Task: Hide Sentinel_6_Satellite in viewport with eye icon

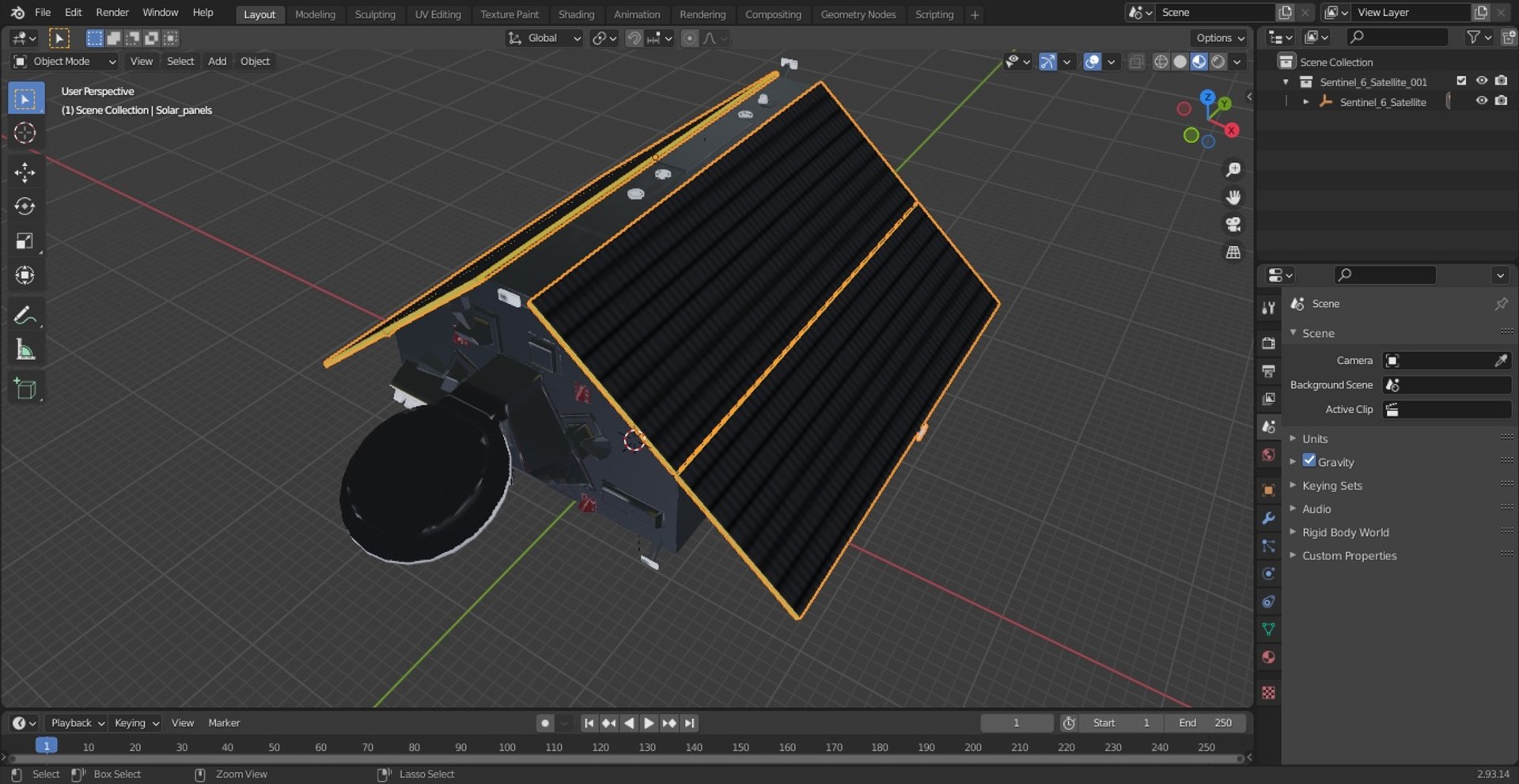Action: pyautogui.click(x=1481, y=101)
